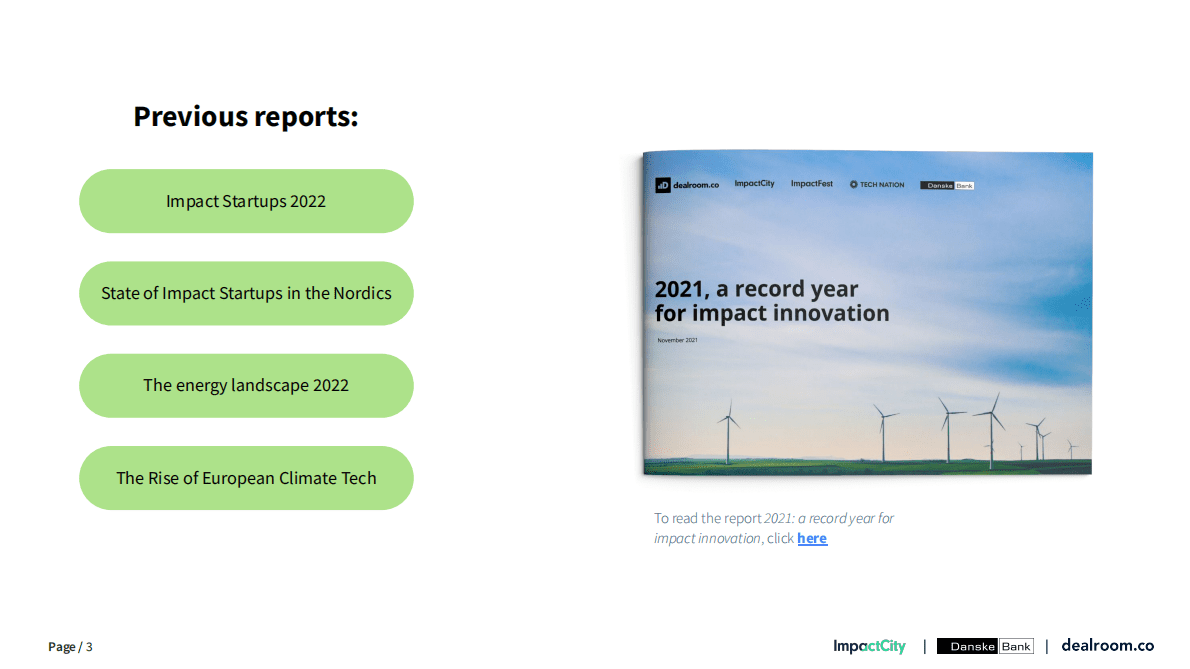1190x669 pixels.
Task: Click the Tech Nation logo on the cover
Action: (876, 185)
